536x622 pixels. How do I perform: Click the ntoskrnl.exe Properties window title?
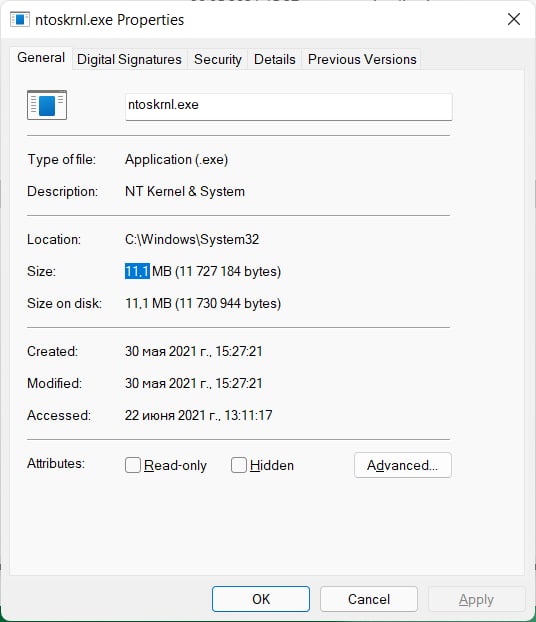coord(110,20)
